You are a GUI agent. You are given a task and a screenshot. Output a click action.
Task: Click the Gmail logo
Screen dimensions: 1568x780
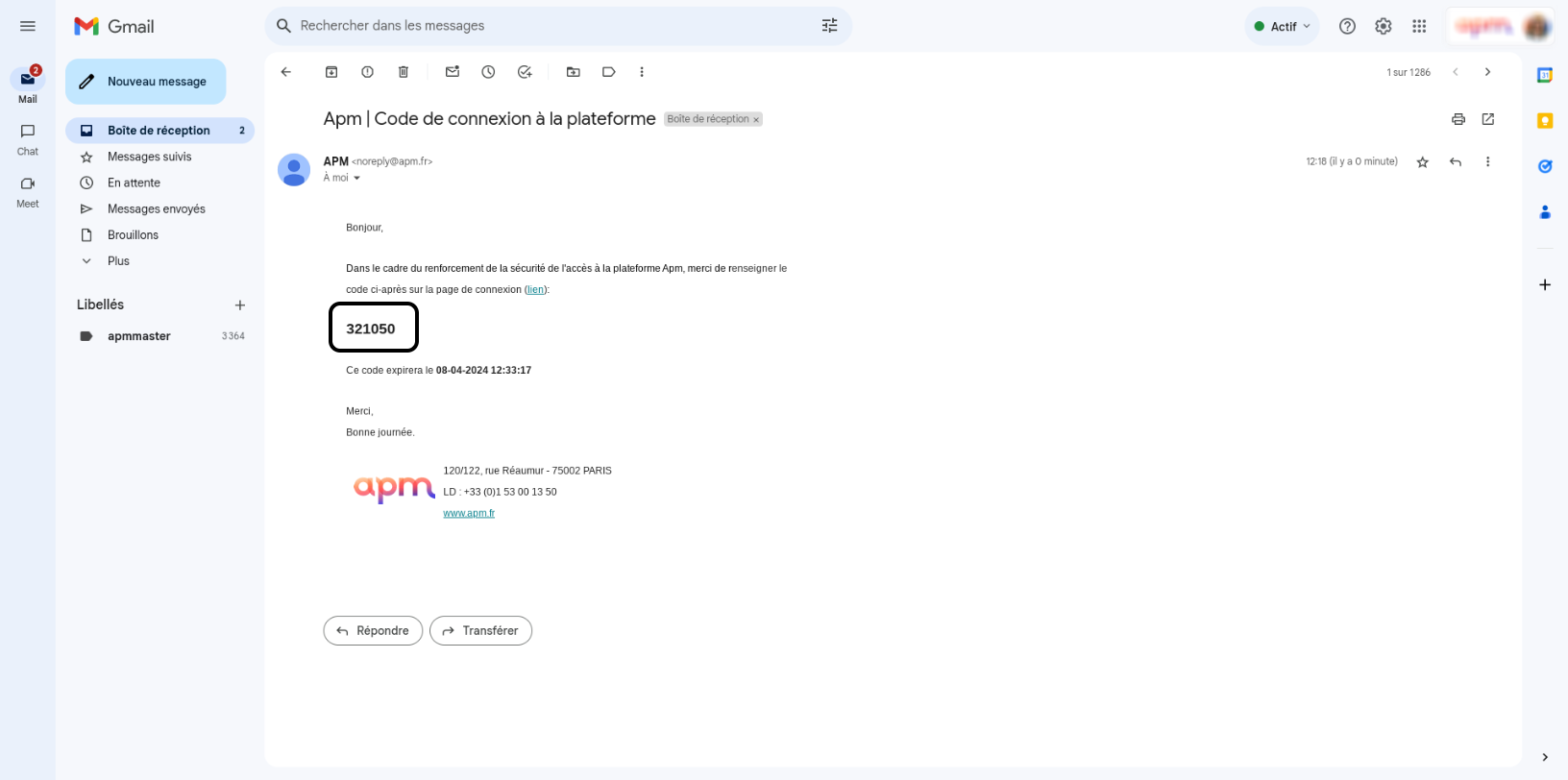point(114,26)
